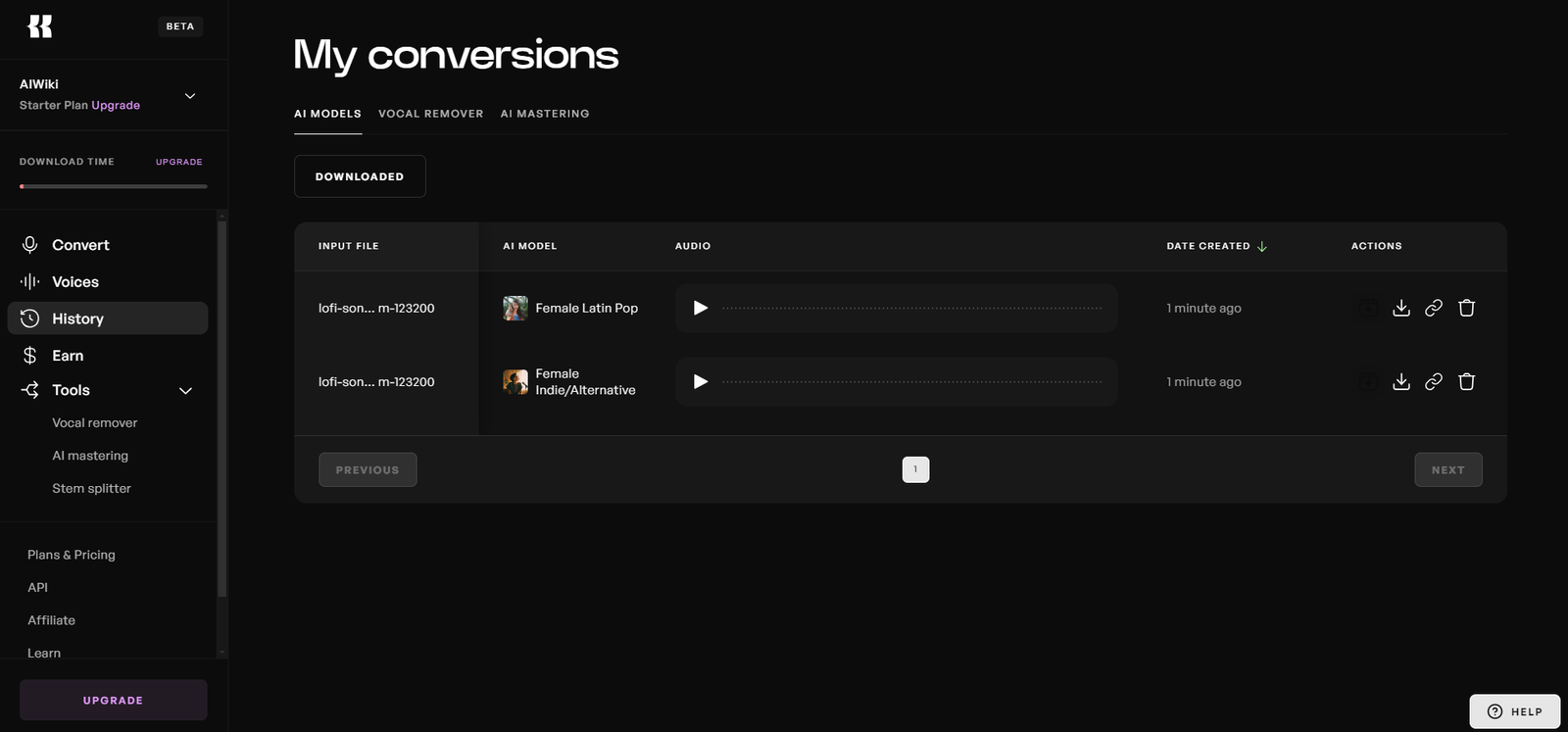Seek within the Female Latin Pop waveform

click(911, 308)
